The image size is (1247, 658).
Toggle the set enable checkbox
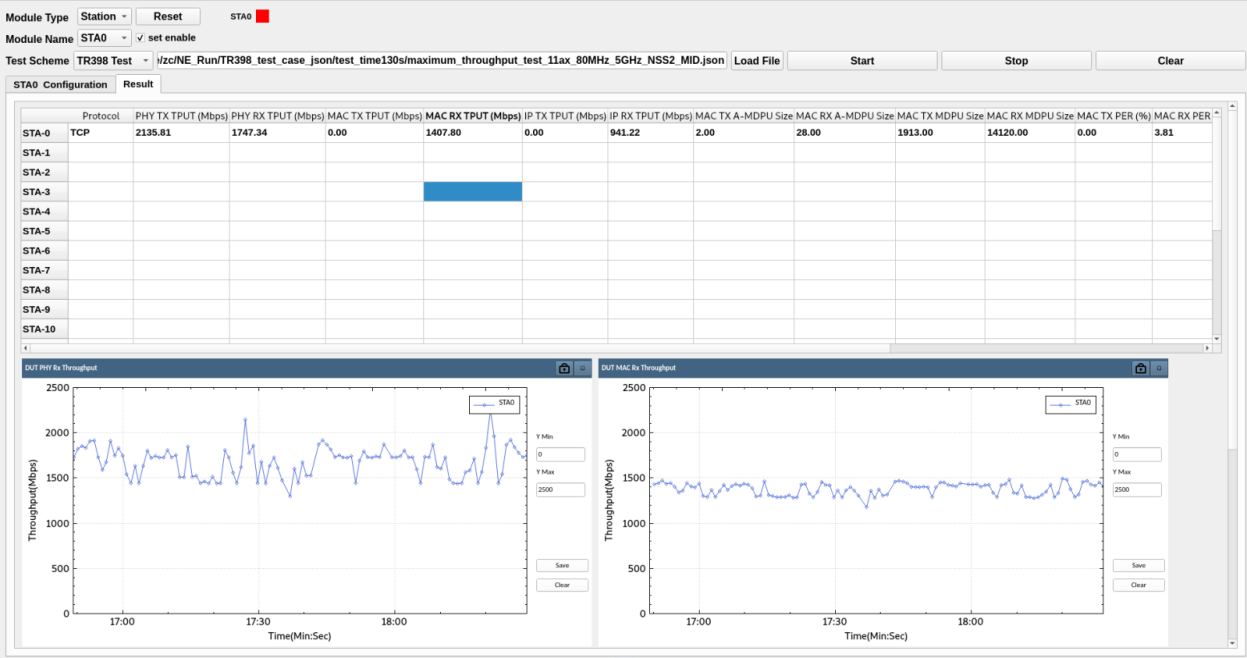tap(141, 38)
